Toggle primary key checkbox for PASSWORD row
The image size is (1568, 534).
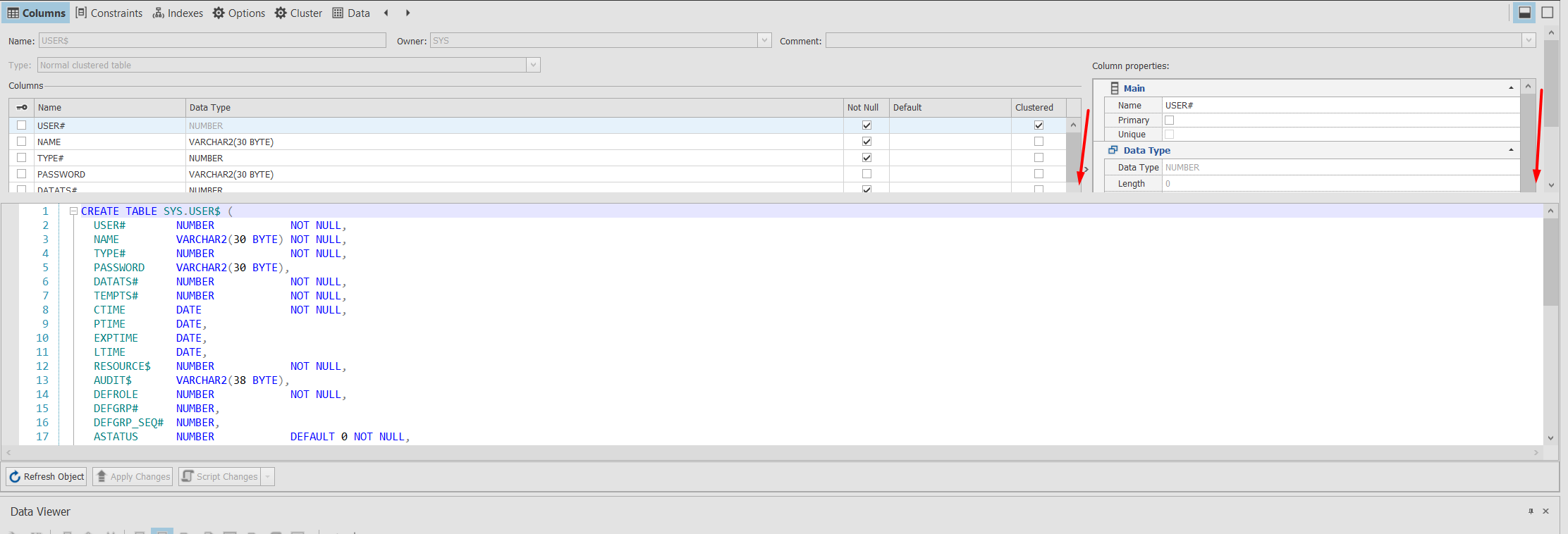pos(22,174)
